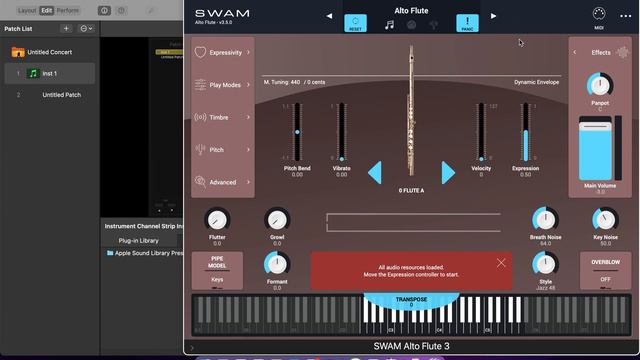Image resolution: width=640 pixels, height=360 pixels.
Task: Click the Key Noise knob
Action: point(605,220)
